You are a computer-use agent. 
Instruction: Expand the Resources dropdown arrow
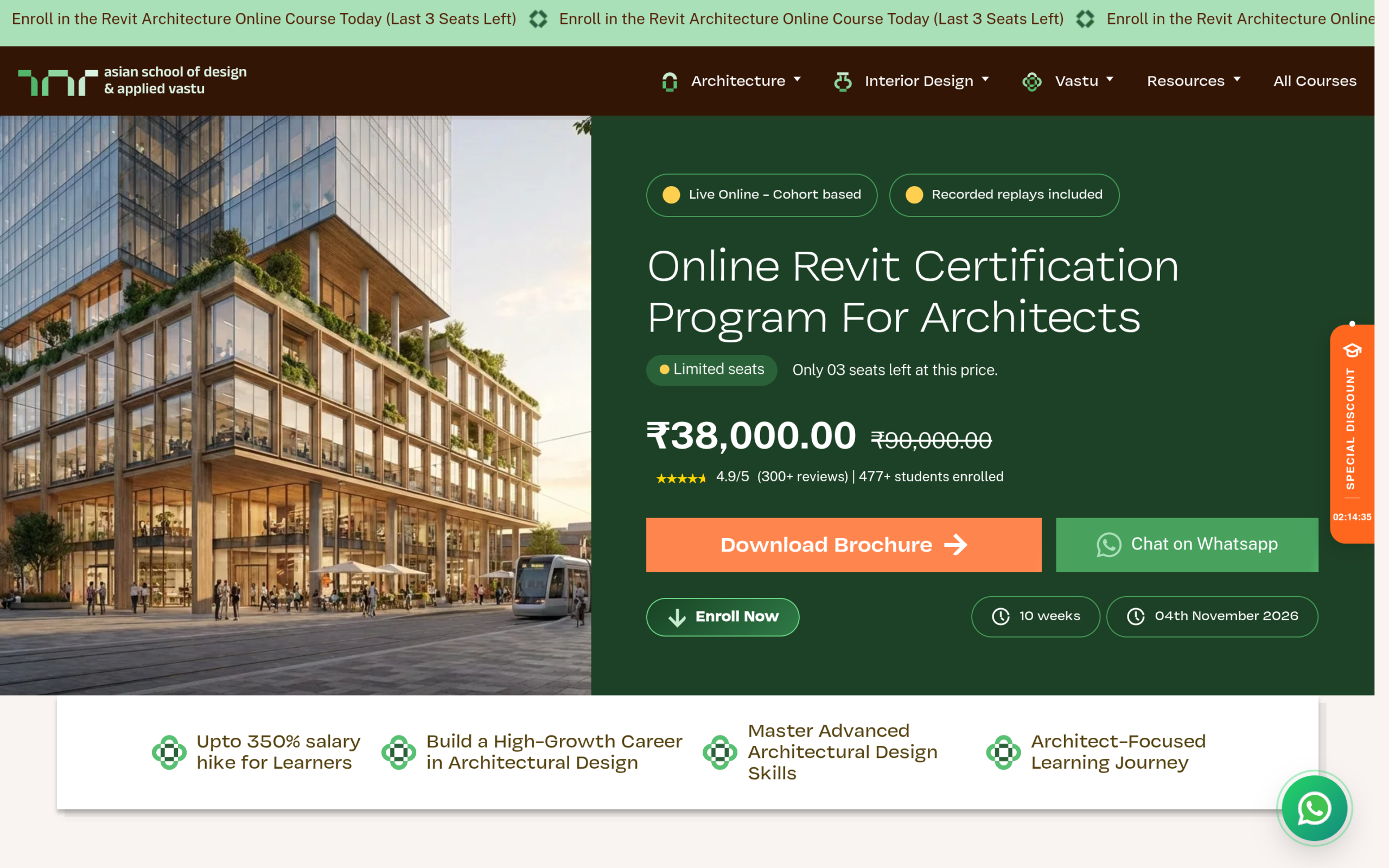tap(1237, 80)
